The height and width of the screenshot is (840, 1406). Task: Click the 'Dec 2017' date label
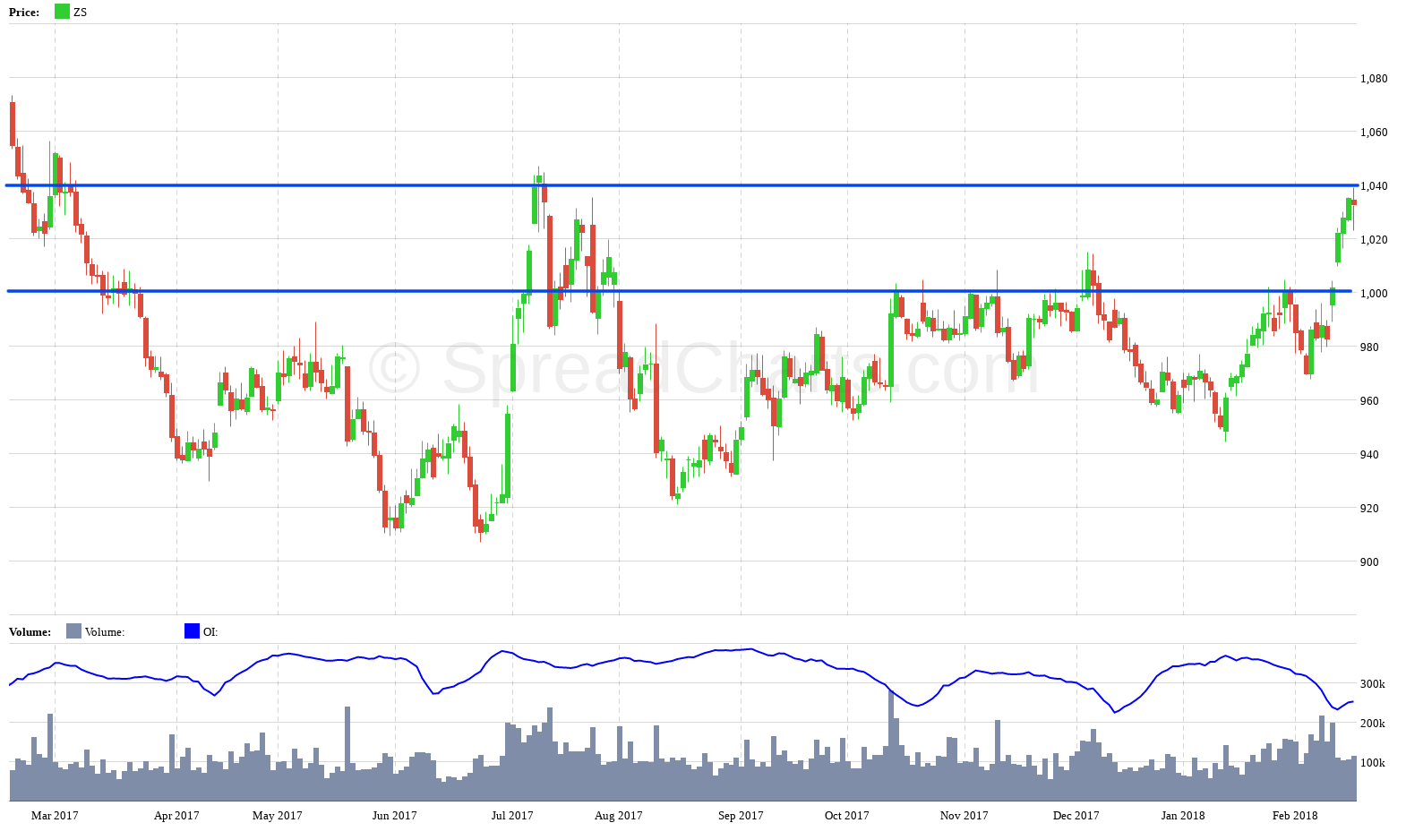click(x=1076, y=816)
